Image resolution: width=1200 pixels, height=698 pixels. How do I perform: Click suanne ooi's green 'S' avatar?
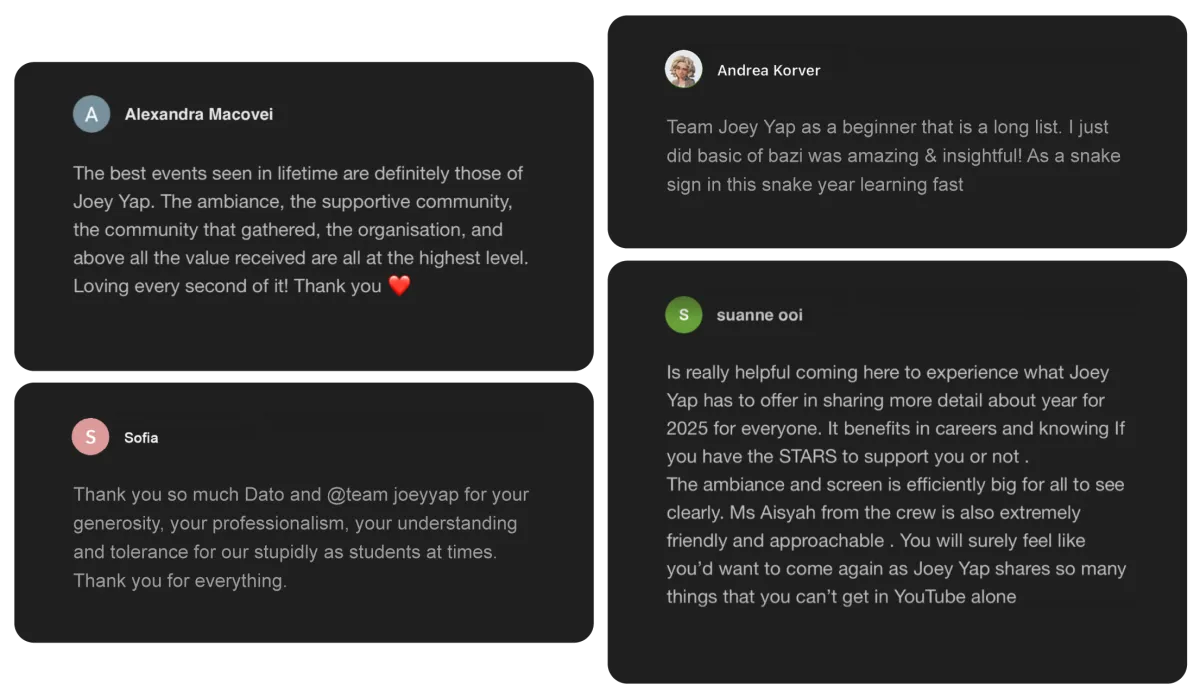pyautogui.click(x=684, y=314)
